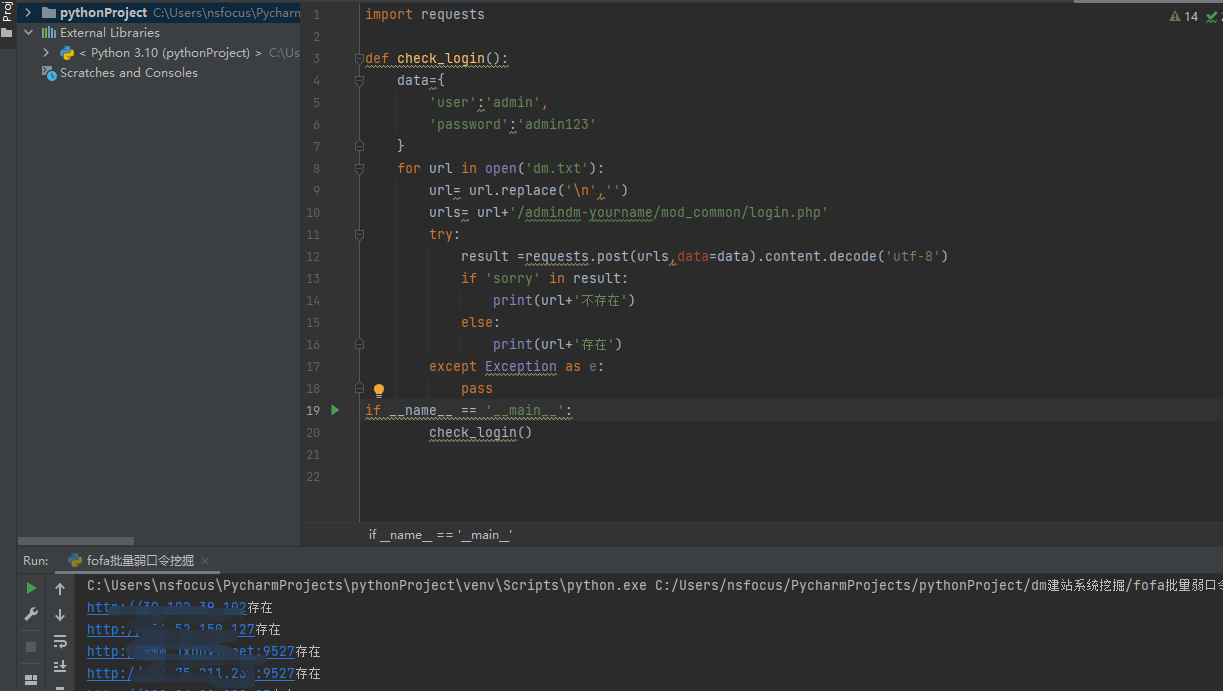Click the print(url+'不存在') statement
Viewport: 1223px width, 691px height.
coord(564,301)
